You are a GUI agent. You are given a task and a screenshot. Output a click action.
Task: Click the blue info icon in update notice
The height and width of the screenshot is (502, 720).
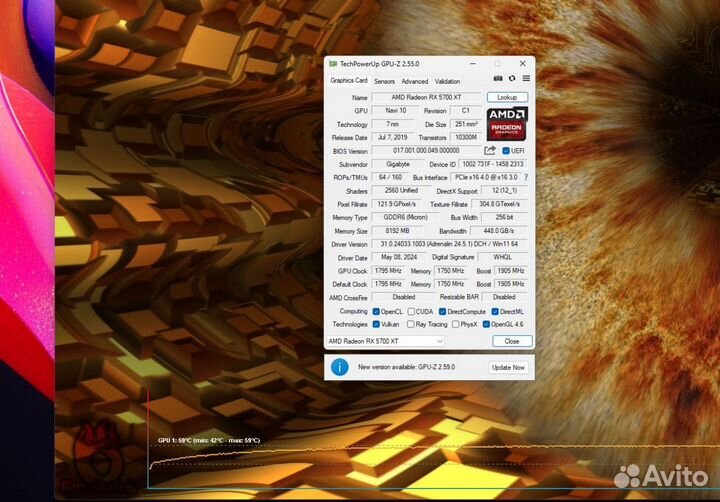pyautogui.click(x=340, y=367)
